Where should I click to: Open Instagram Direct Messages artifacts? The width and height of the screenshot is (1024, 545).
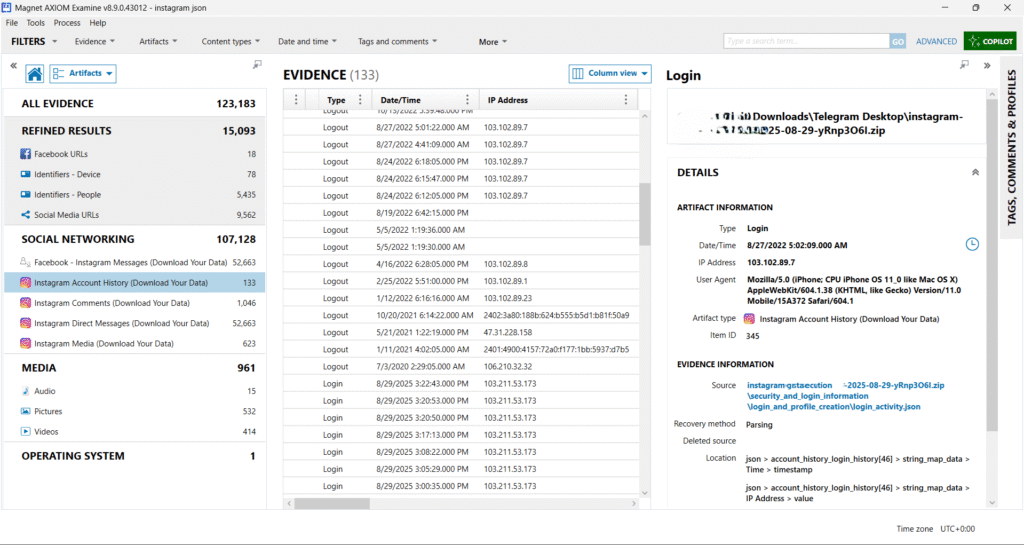click(135, 323)
